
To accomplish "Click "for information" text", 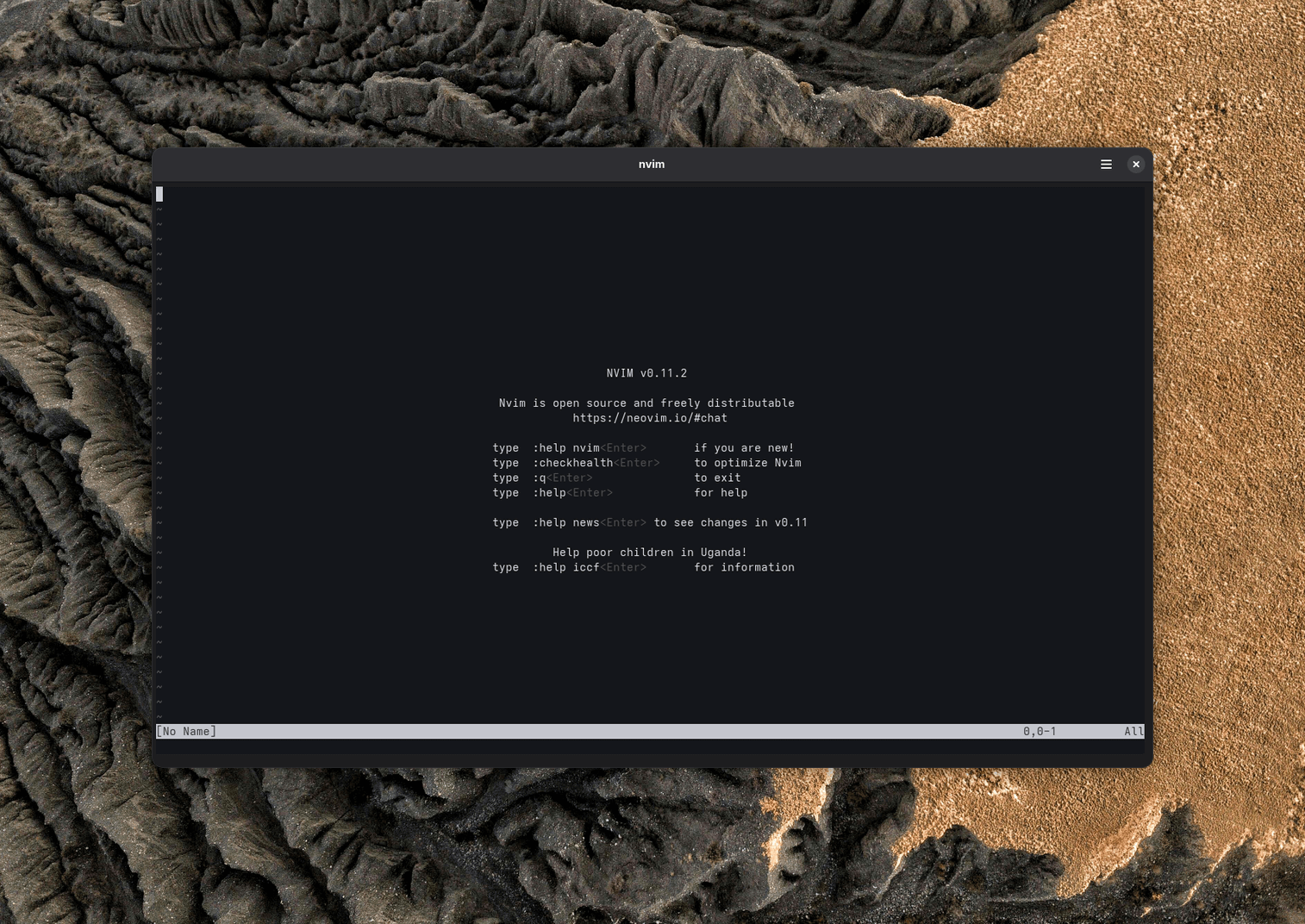I will pyautogui.click(x=744, y=567).
